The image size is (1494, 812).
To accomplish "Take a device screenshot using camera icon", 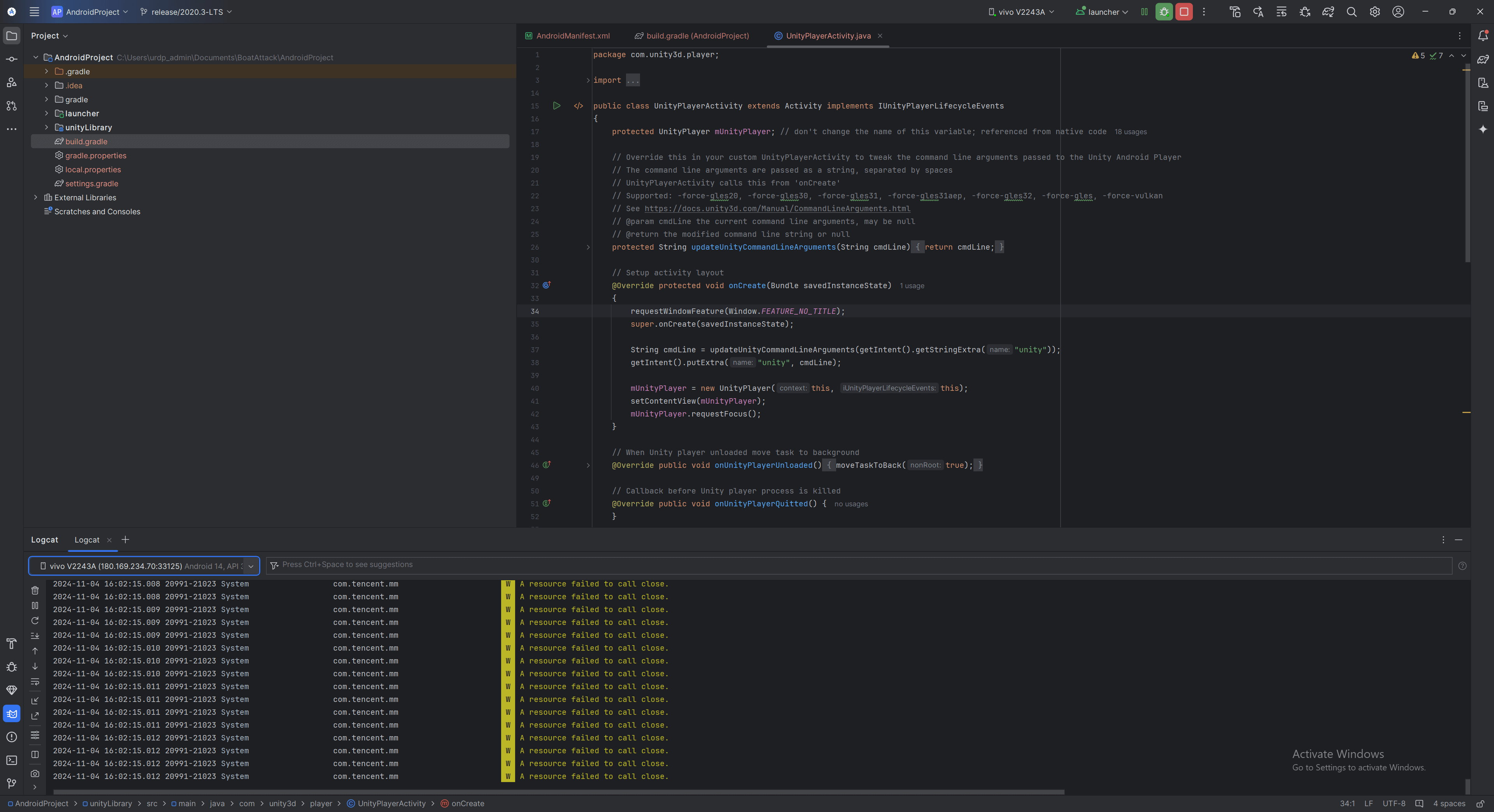I will pos(35,773).
